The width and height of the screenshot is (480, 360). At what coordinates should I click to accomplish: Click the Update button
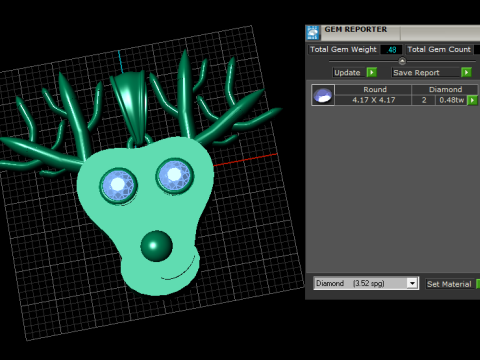click(x=349, y=73)
